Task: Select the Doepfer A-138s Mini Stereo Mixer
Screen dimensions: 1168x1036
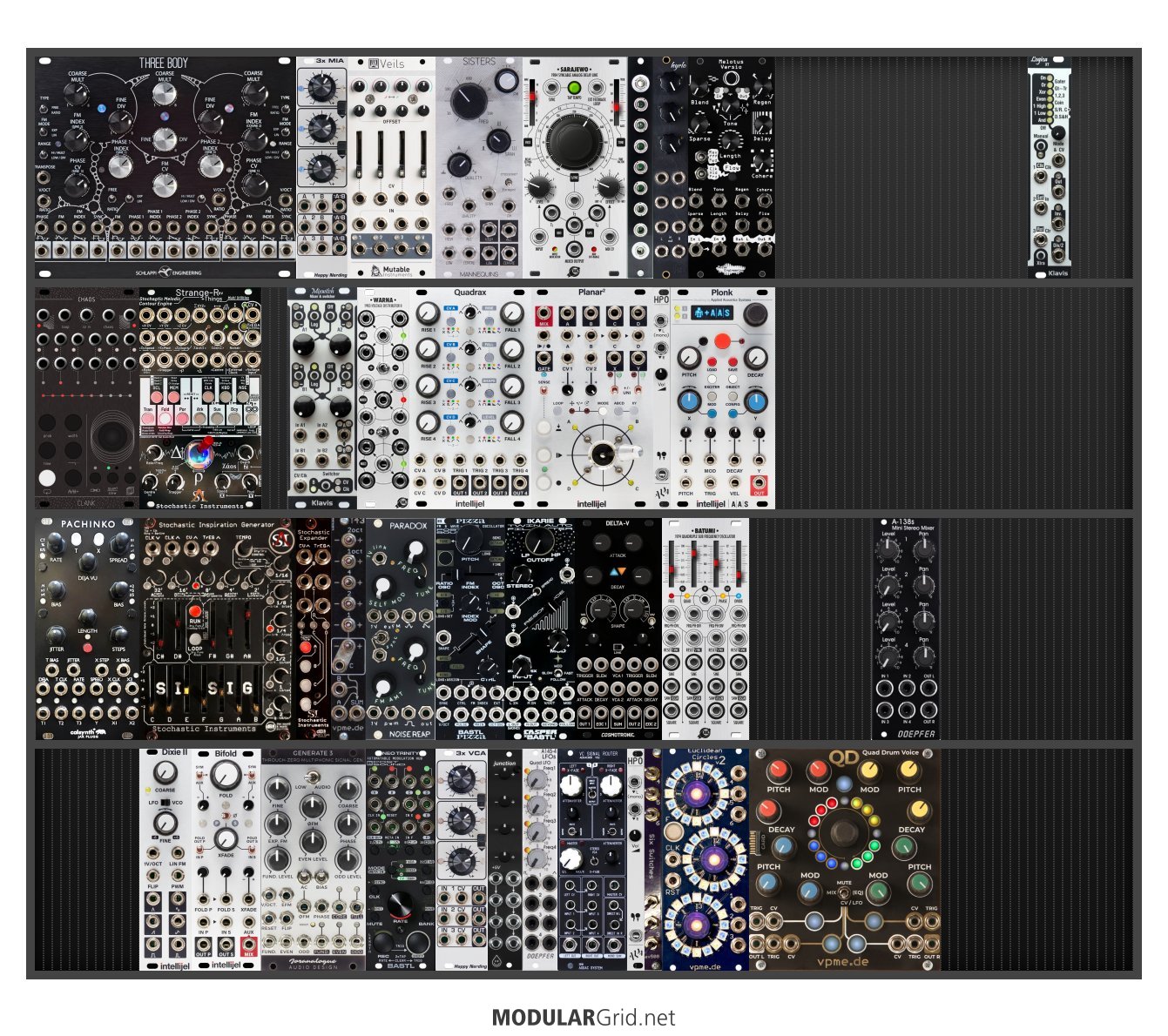Action: 906,629
